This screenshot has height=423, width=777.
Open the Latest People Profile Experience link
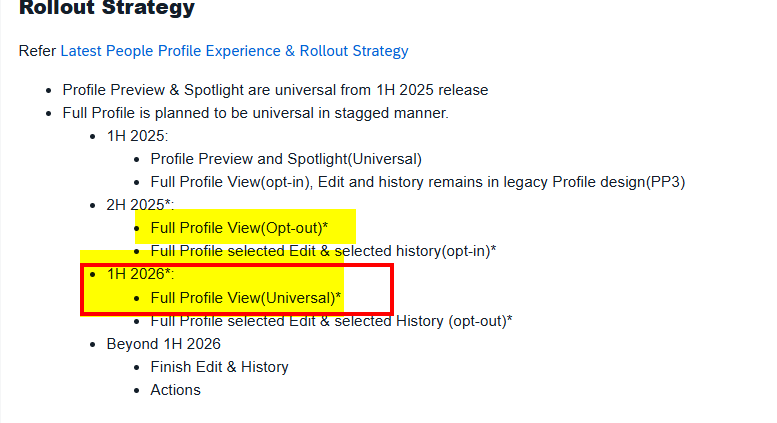[234, 51]
